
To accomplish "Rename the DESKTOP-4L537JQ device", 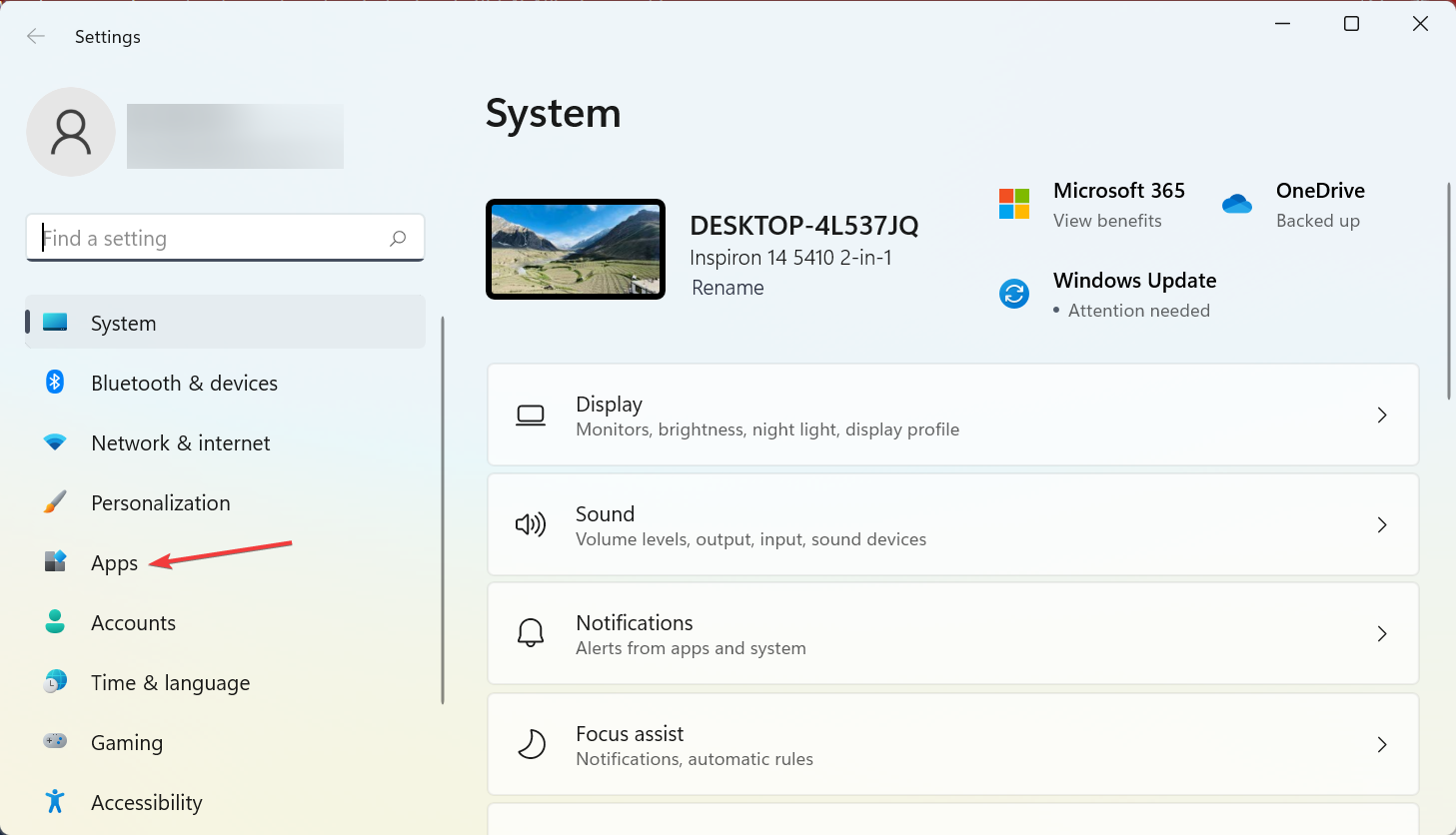I will coord(728,287).
